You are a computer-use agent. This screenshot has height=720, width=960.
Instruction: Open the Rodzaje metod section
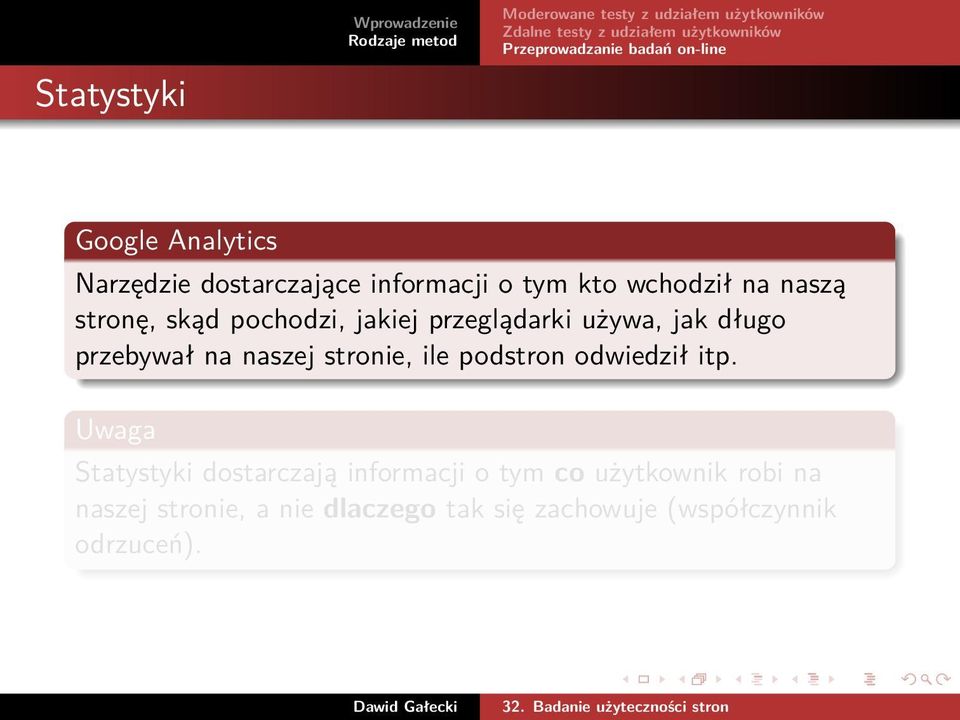[x=403, y=41]
